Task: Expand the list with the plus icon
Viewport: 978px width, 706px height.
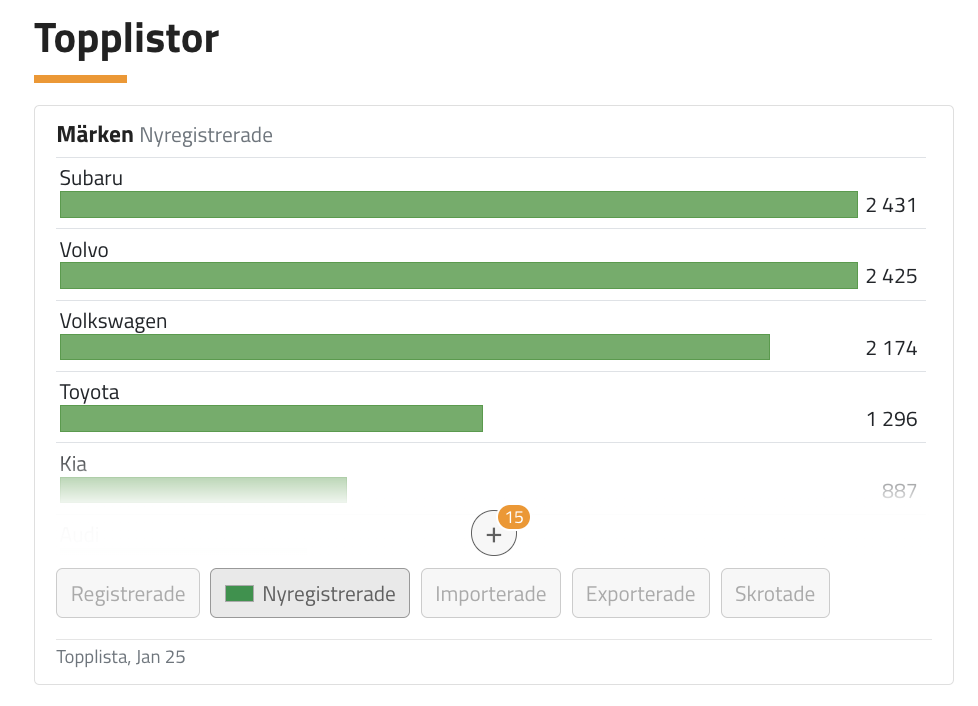Action: pyautogui.click(x=493, y=533)
